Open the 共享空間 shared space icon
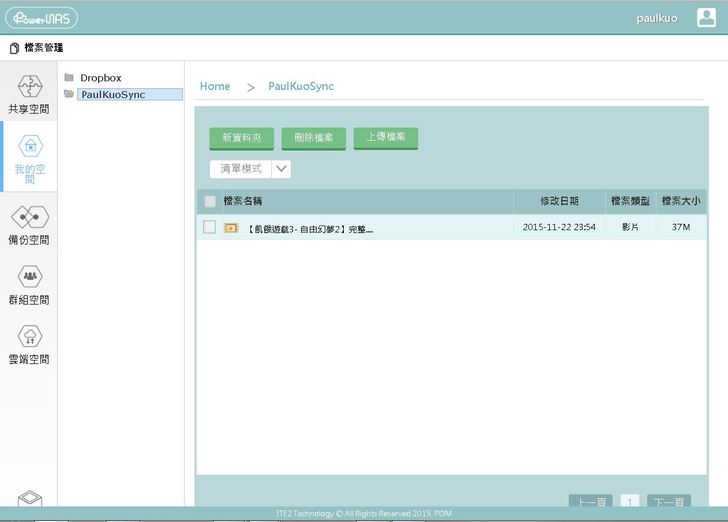This screenshot has height=522, width=728. 29,86
